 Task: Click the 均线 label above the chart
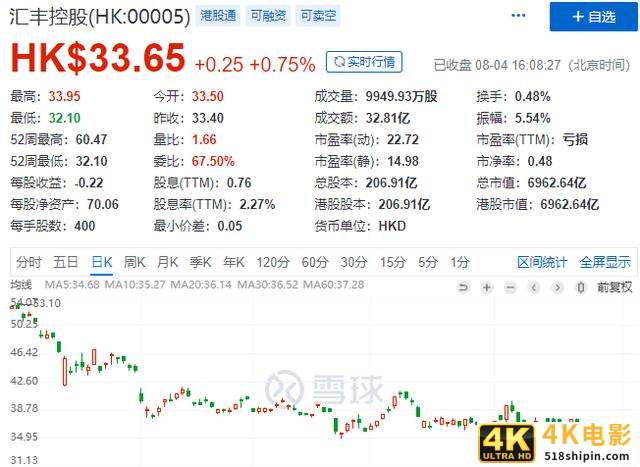tap(21, 285)
